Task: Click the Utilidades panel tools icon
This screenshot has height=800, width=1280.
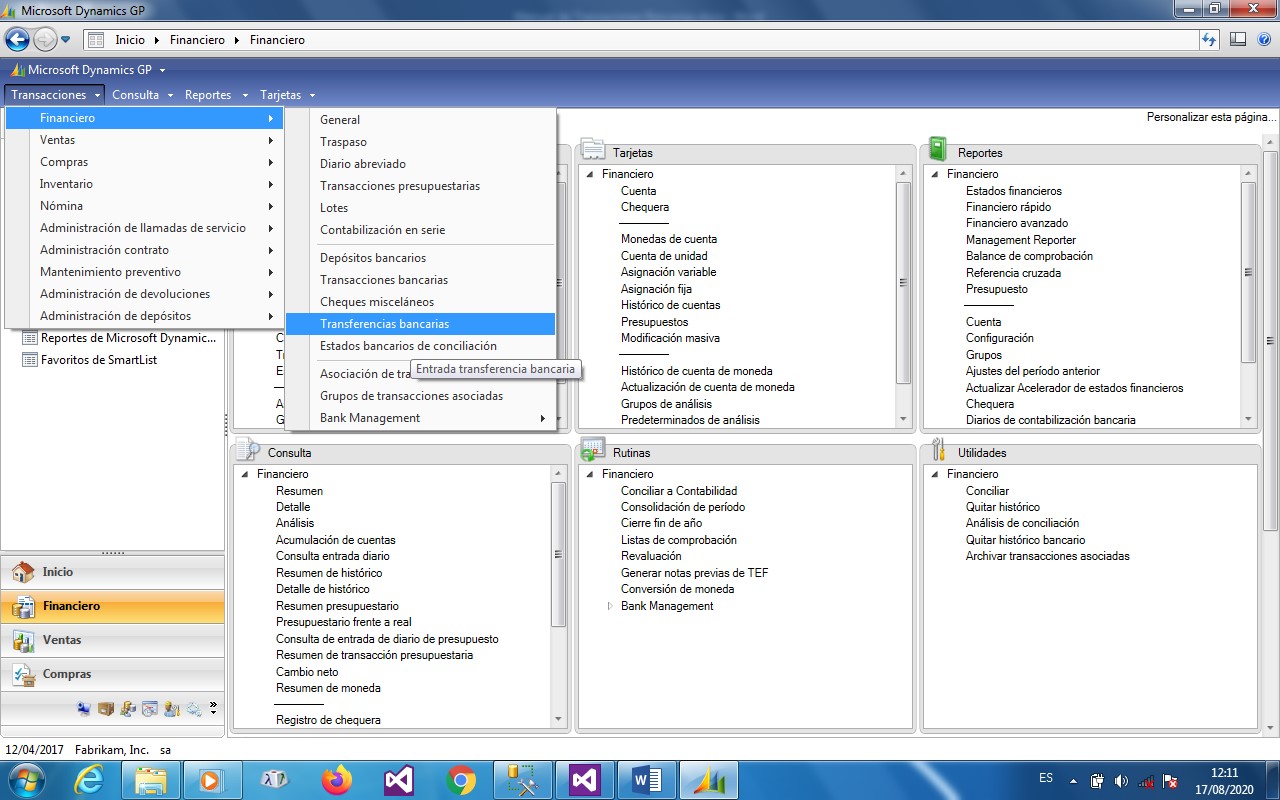Action: [x=938, y=450]
